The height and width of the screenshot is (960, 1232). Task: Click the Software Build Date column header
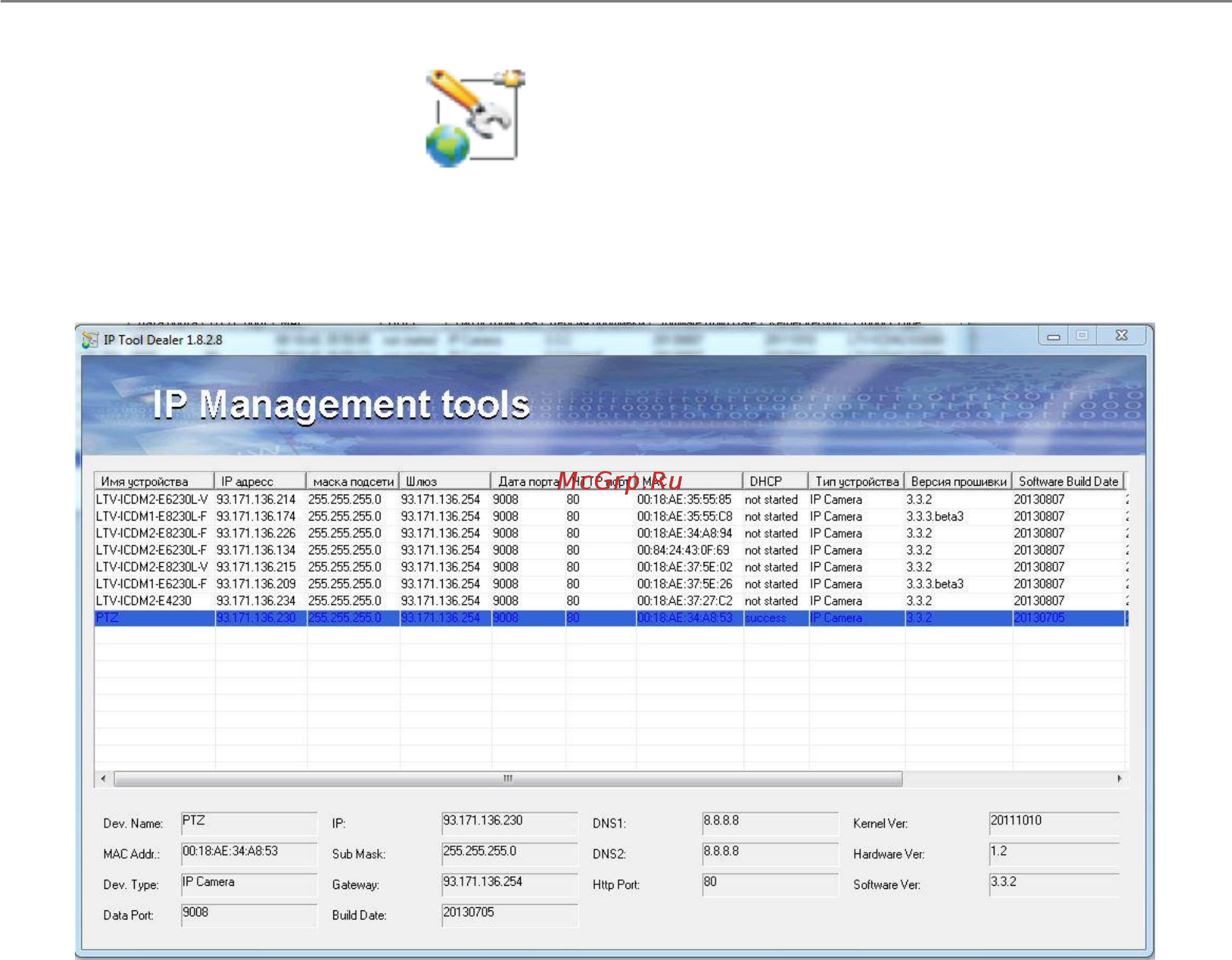pos(1068,481)
